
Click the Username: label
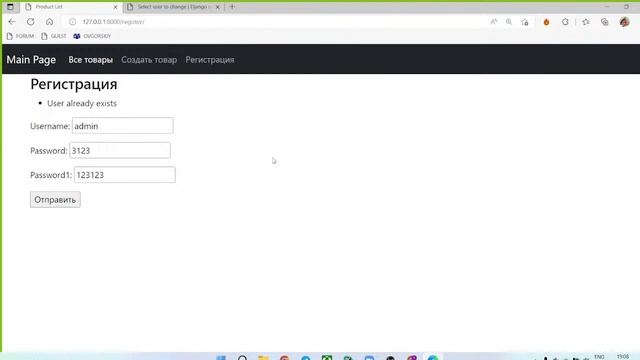[50, 126]
